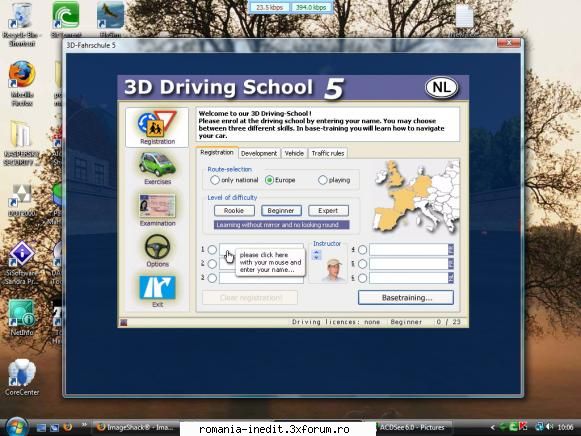Click the NL country badge

click(x=441, y=87)
